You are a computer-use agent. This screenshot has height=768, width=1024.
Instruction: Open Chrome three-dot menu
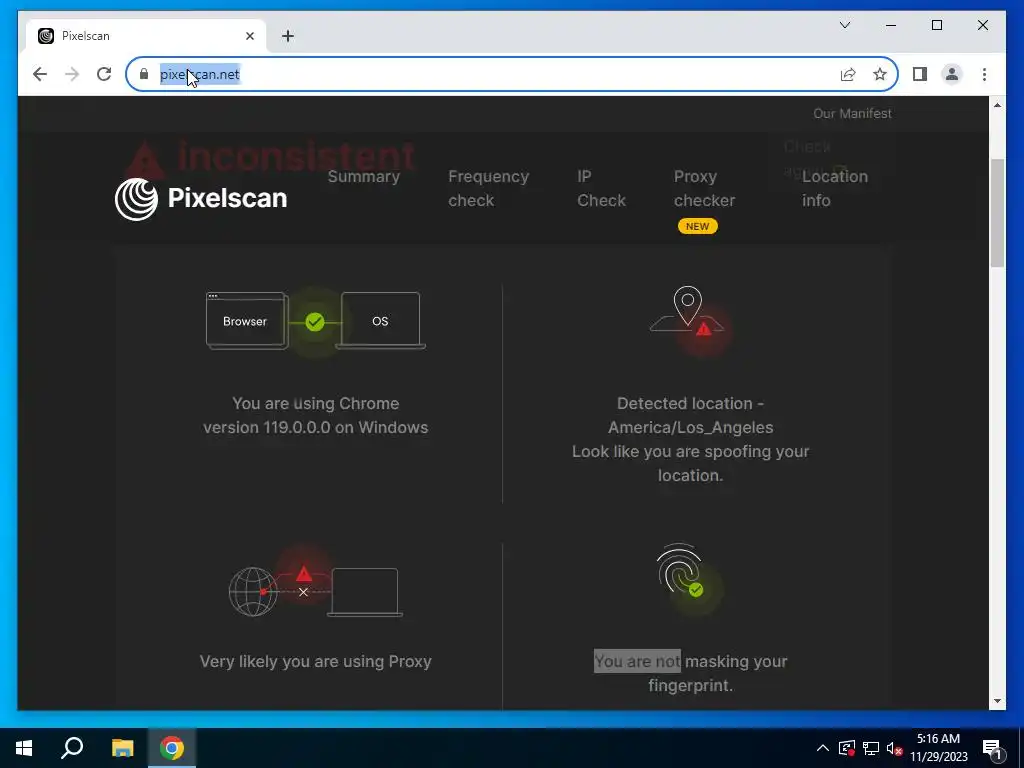point(984,74)
